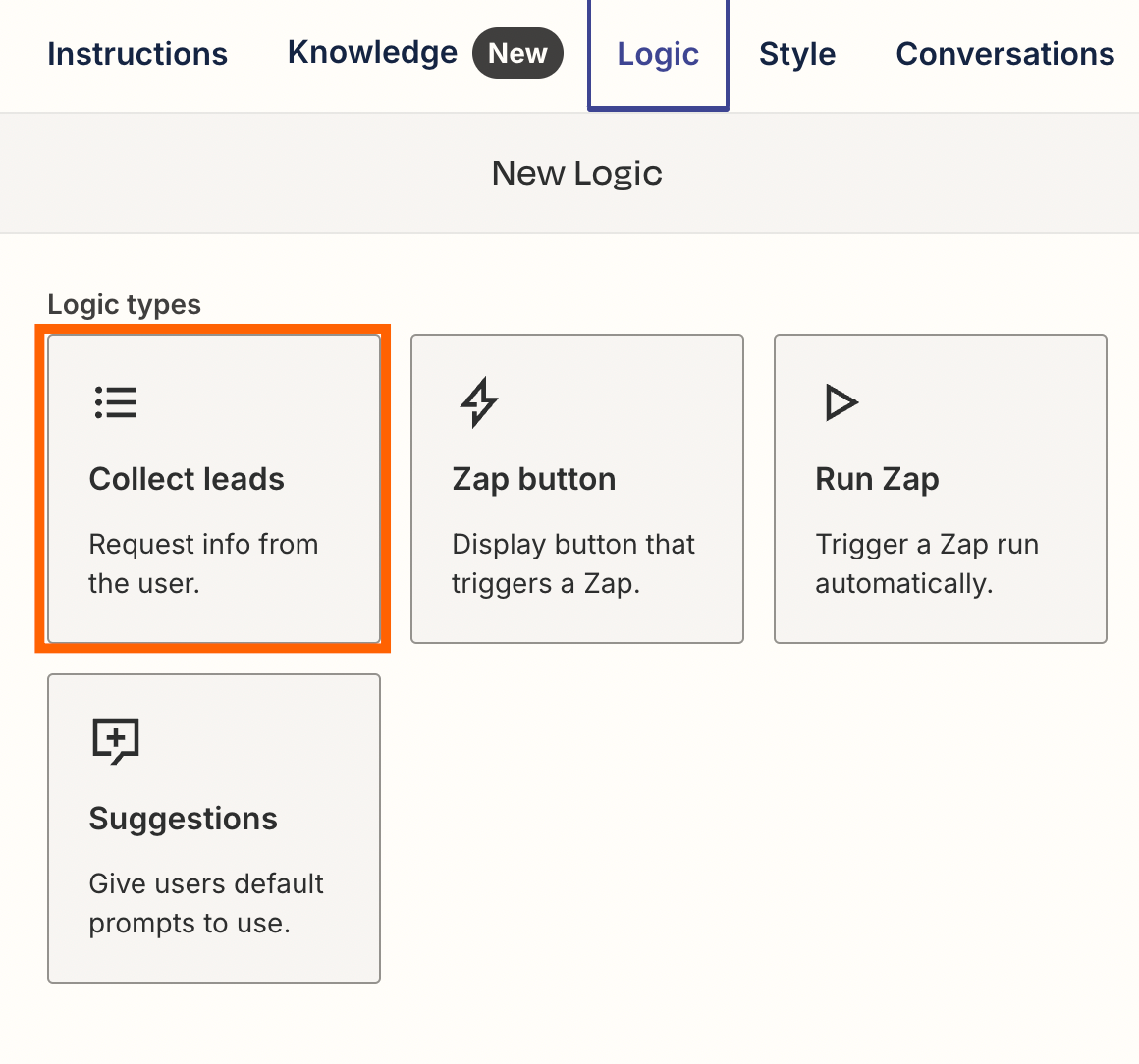Go to the Style tab
Screen dimensions: 1139x1064
(797, 54)
